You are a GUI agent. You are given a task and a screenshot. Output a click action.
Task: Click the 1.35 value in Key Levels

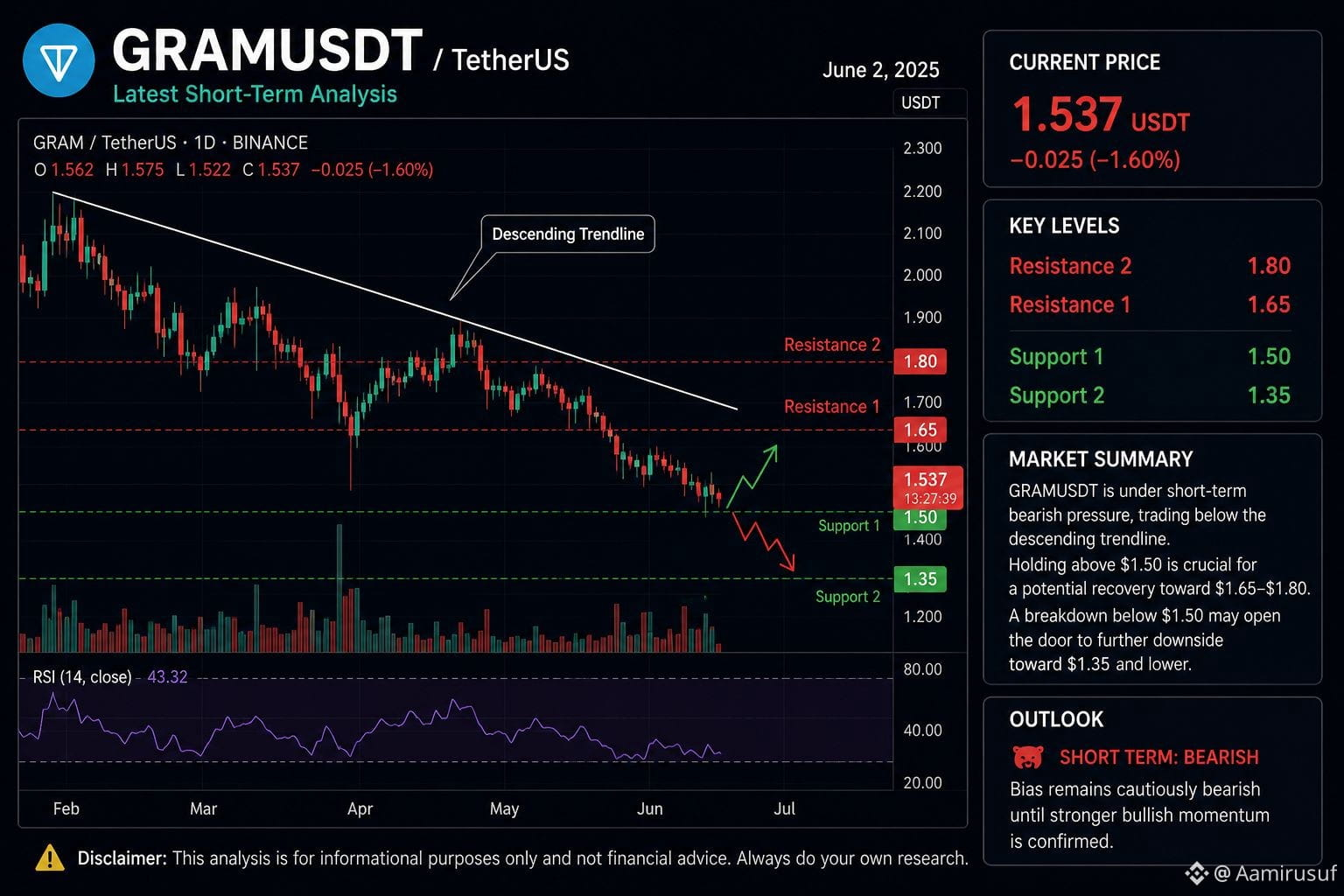coord(1269,395)
